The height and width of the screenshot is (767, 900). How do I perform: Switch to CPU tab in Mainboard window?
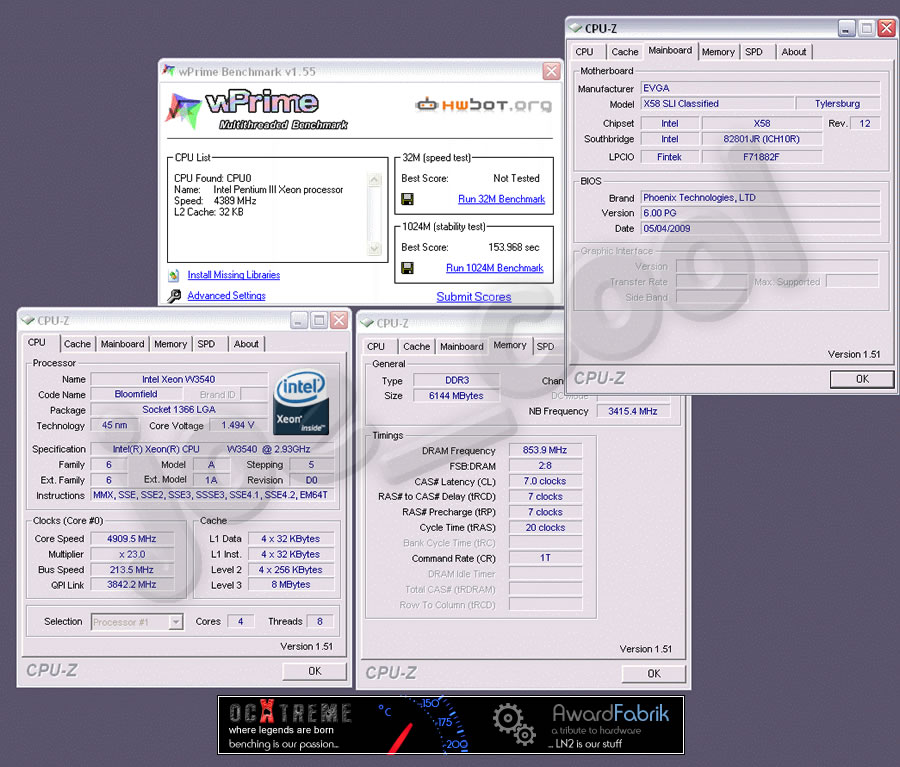click(x=584, y=52)
